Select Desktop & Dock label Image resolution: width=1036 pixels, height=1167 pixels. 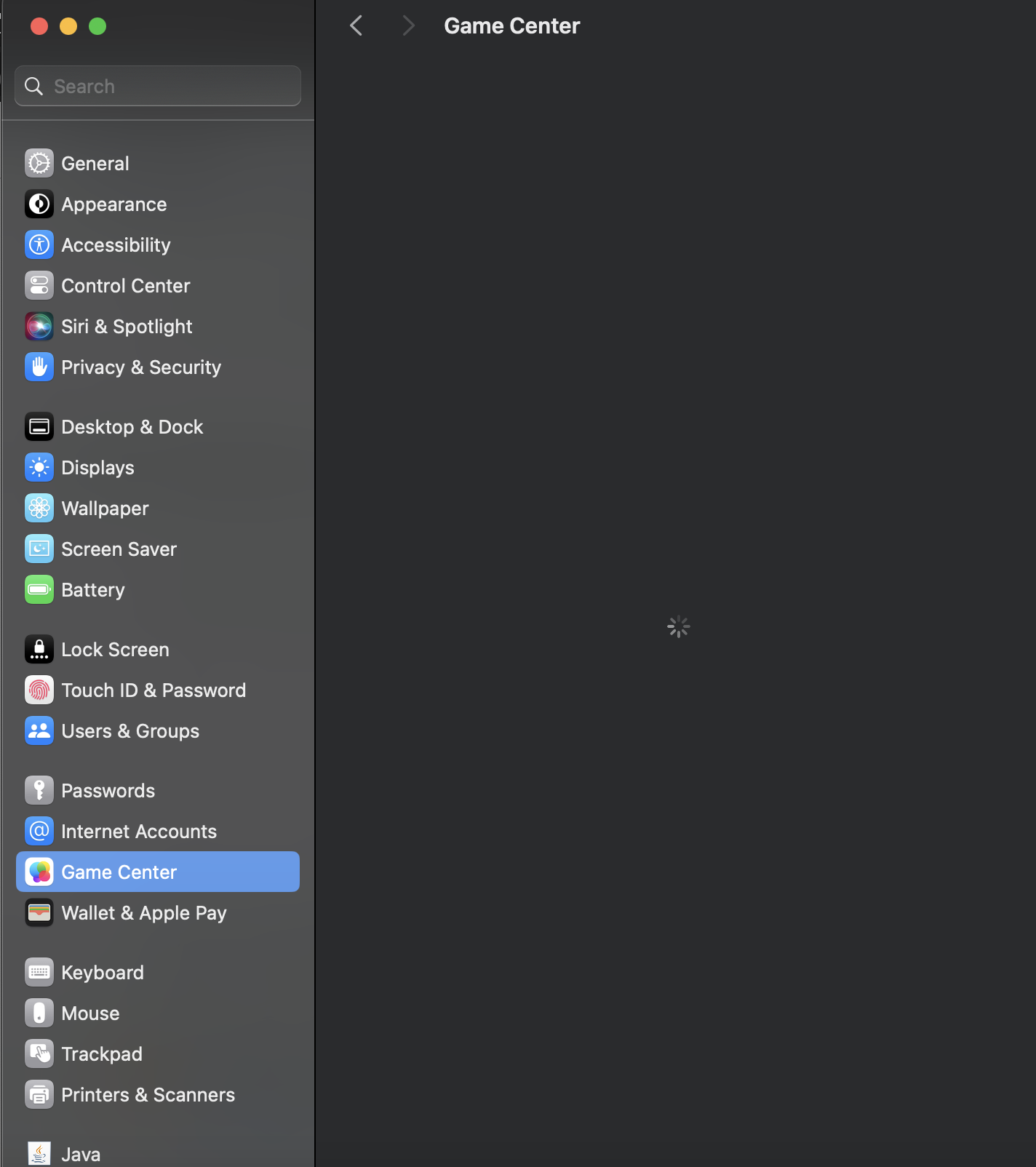point(132,427)
